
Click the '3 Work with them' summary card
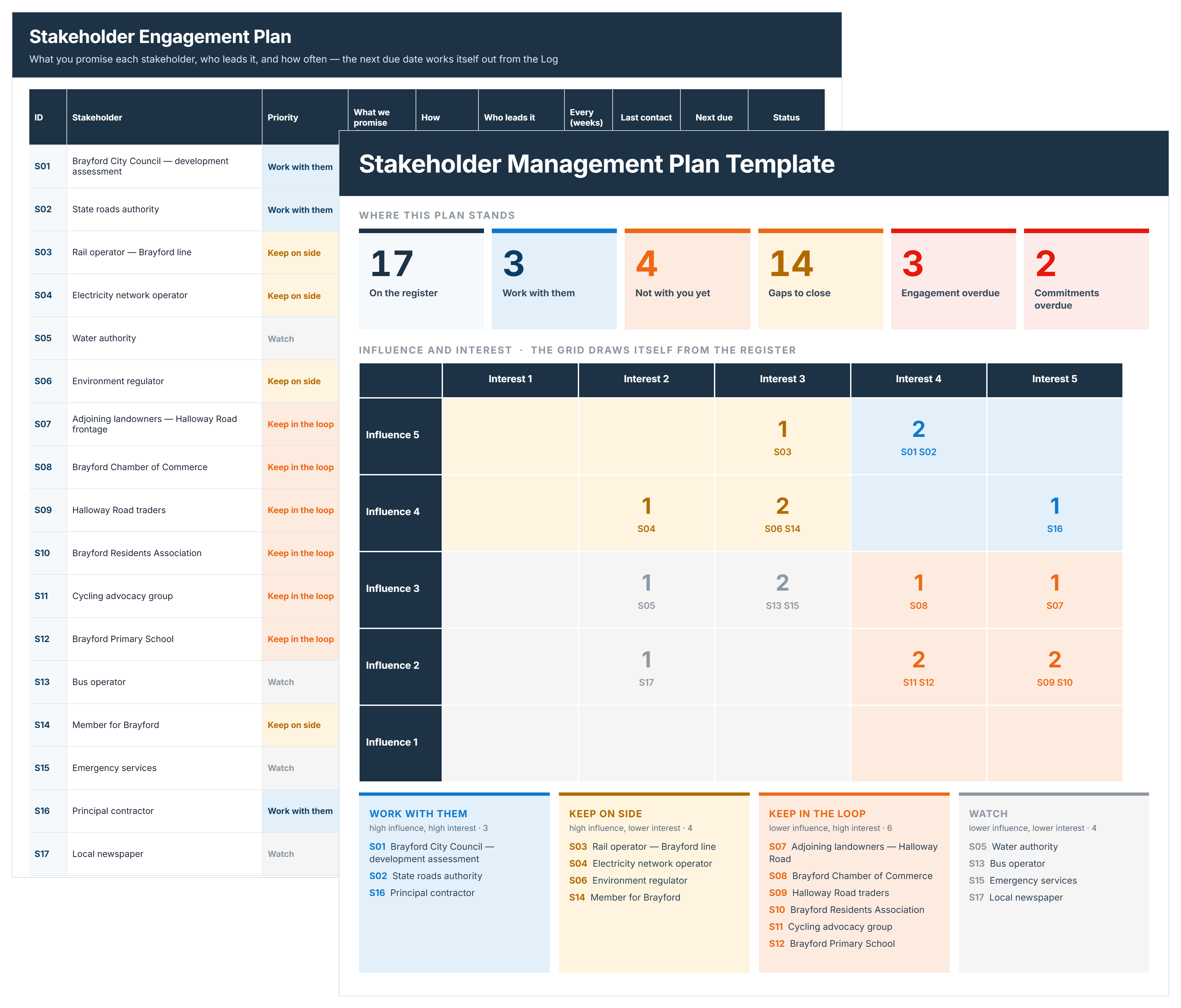click(x=554, y=279)
